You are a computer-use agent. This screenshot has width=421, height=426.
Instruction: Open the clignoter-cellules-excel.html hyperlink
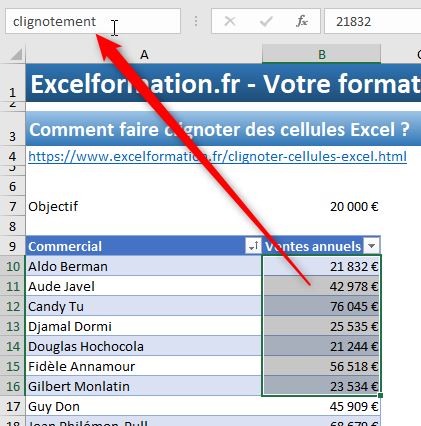pos(217,156)
